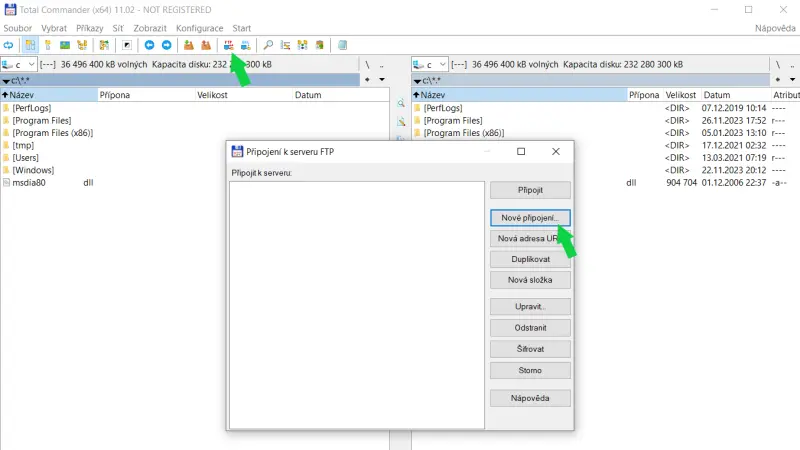Screen dimensions: 800x450
Task: Open the Start menu item
Action: tap(242, 28)
